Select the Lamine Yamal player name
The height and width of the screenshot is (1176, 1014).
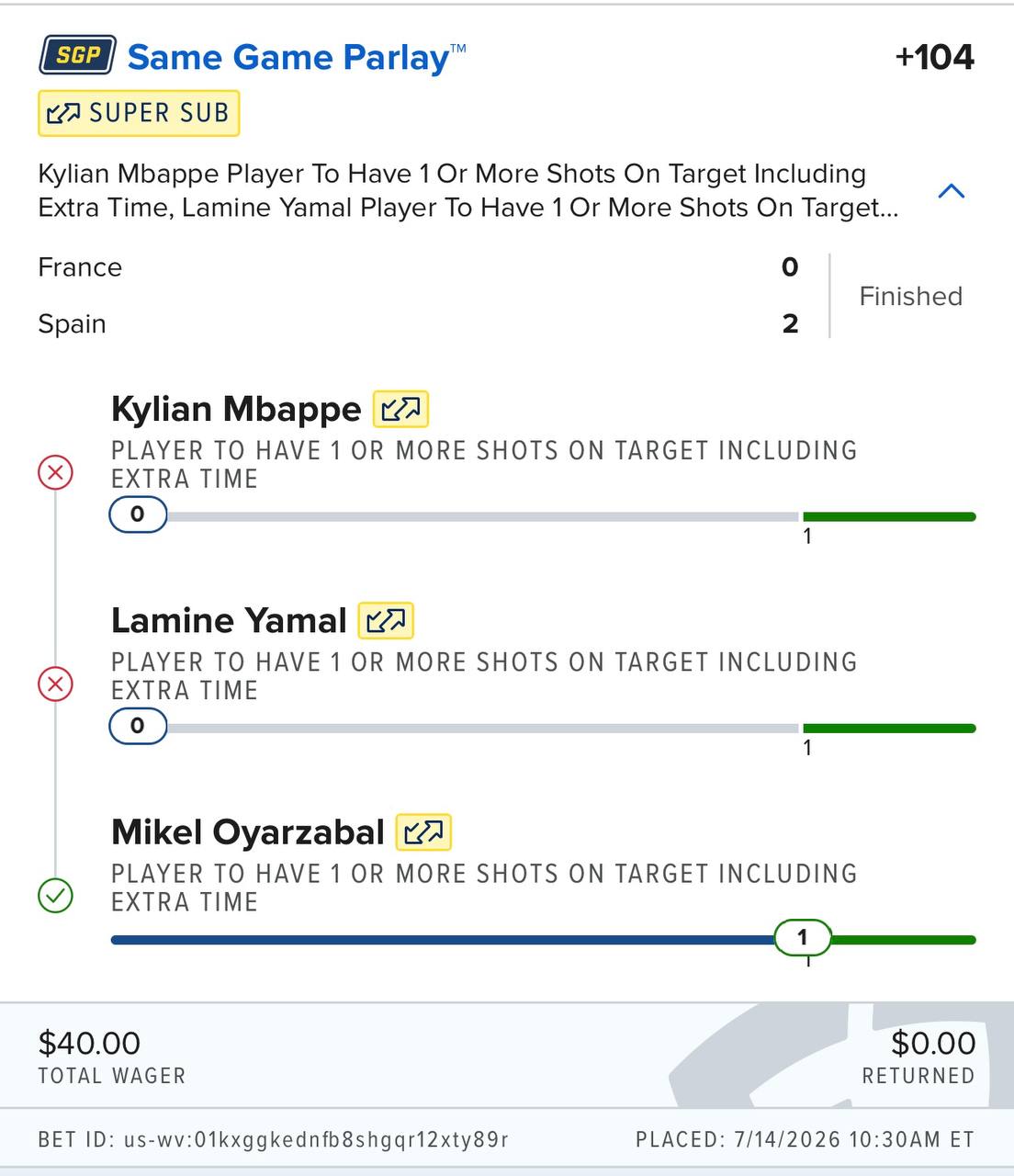(229, 620)
